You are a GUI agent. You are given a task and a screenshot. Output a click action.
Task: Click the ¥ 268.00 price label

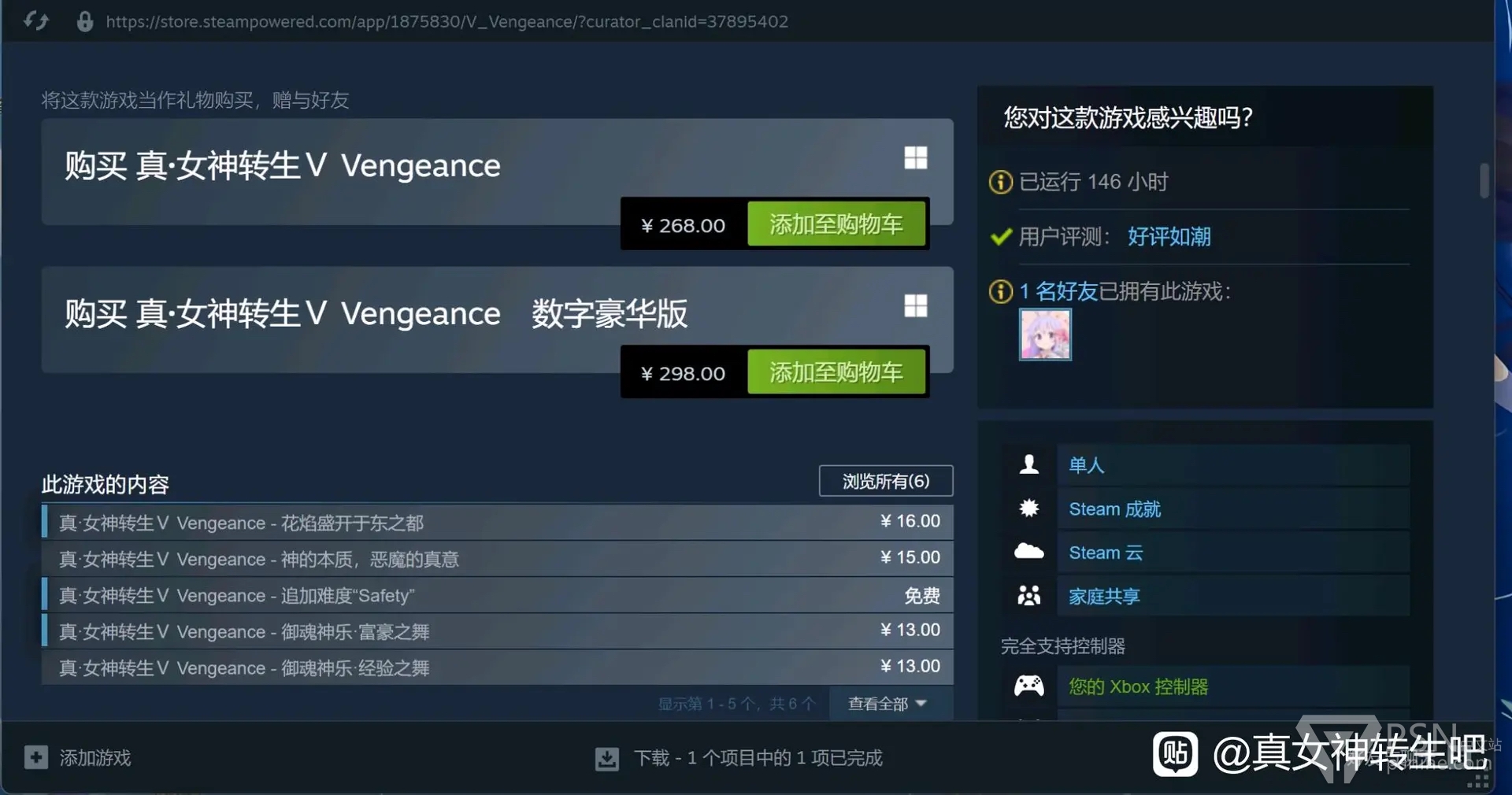coord(683,225)
